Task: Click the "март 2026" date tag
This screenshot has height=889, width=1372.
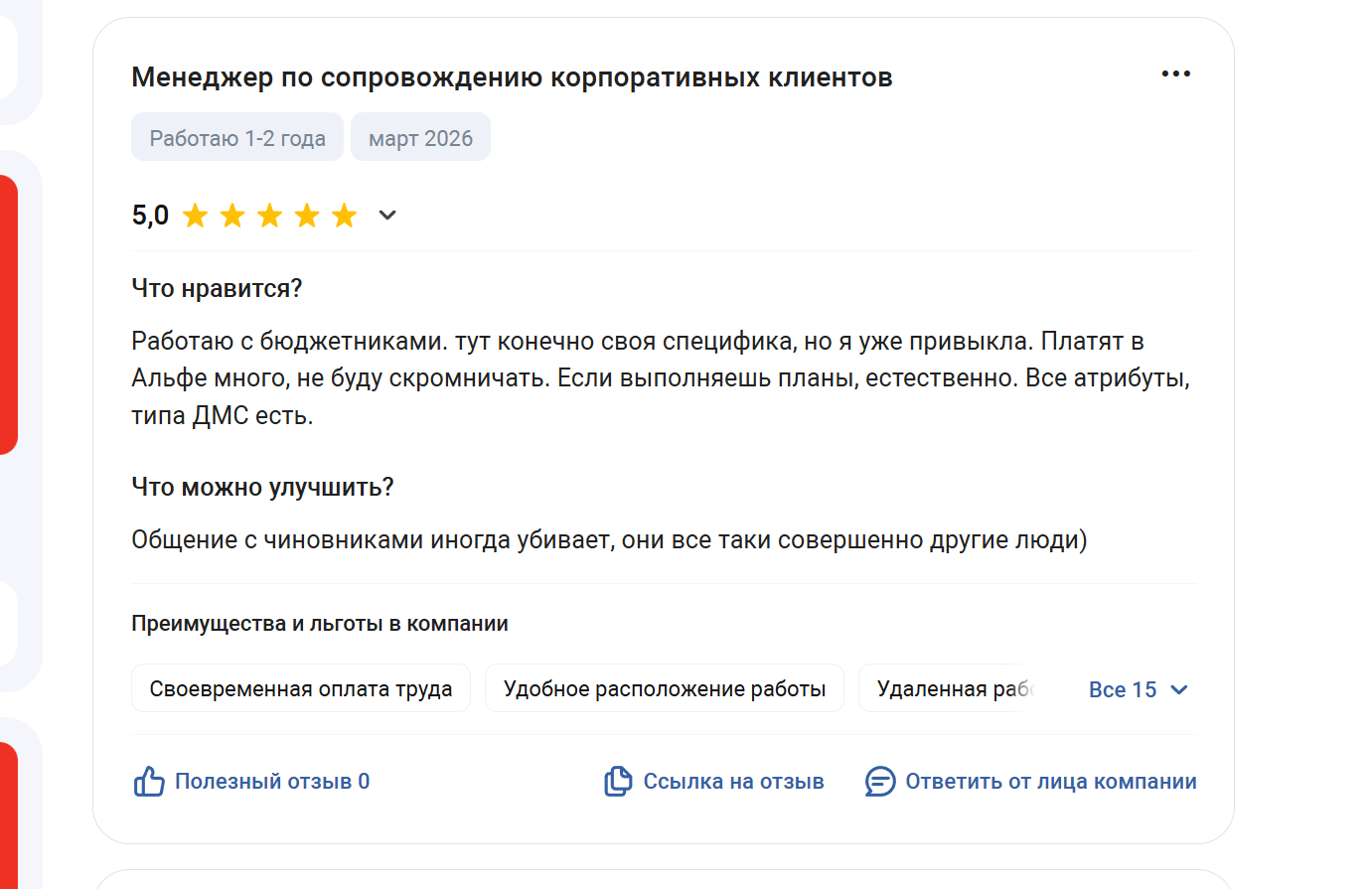Action: 420,138
